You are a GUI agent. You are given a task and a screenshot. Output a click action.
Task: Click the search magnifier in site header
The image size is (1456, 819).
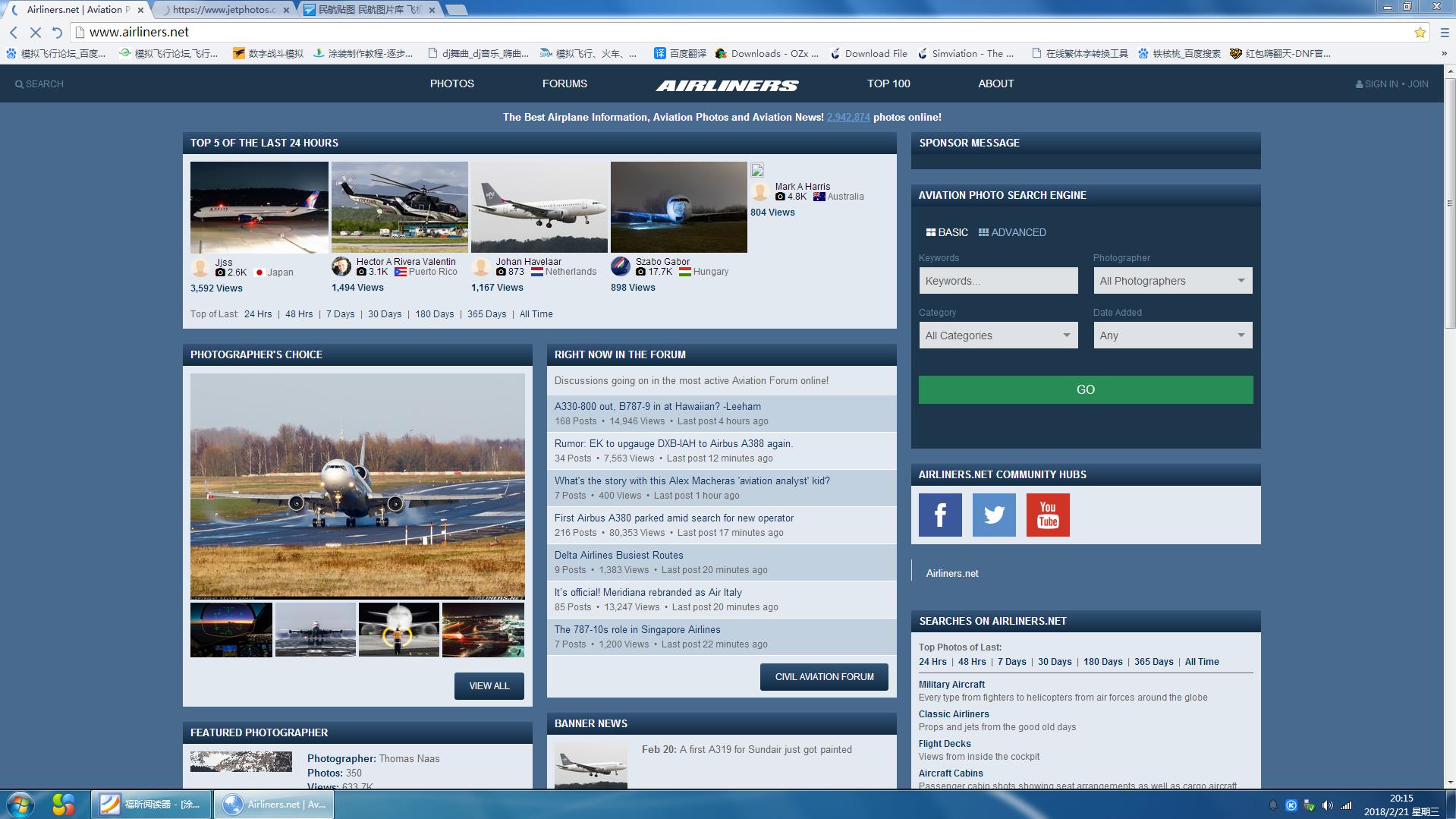tap(20, 84)
